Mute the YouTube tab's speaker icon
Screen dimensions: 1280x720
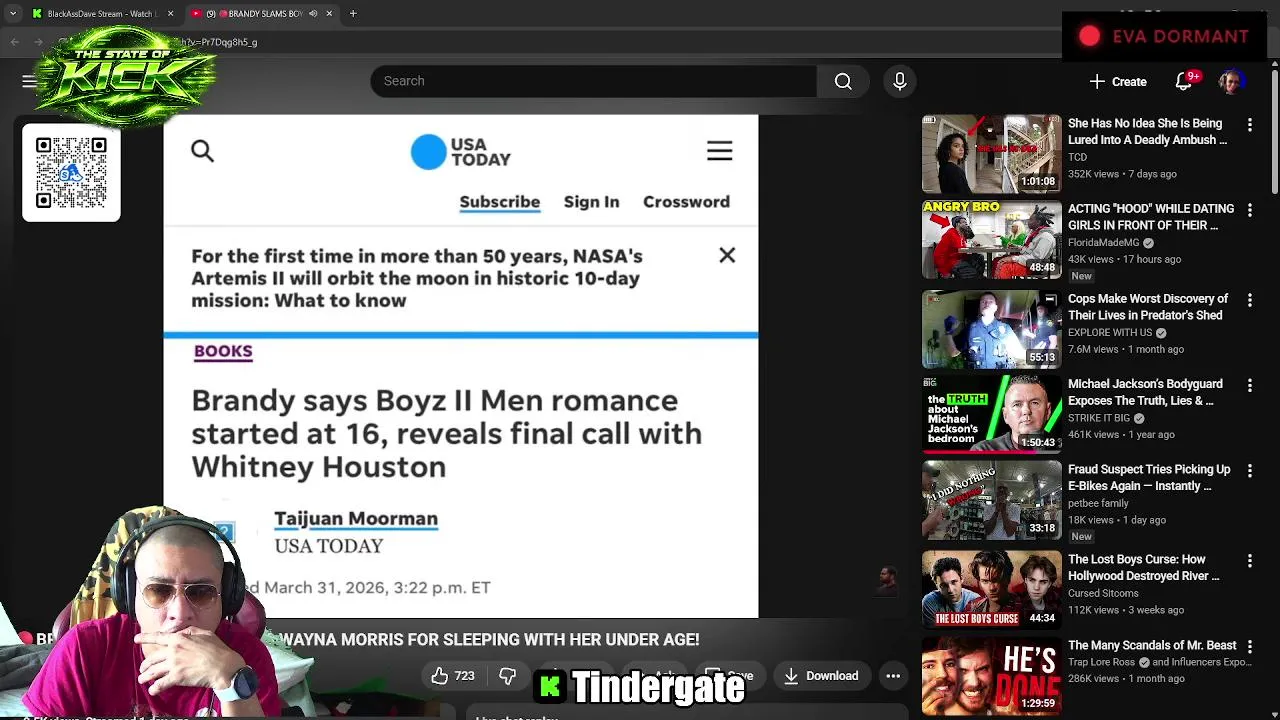click(x=313, y=14)
